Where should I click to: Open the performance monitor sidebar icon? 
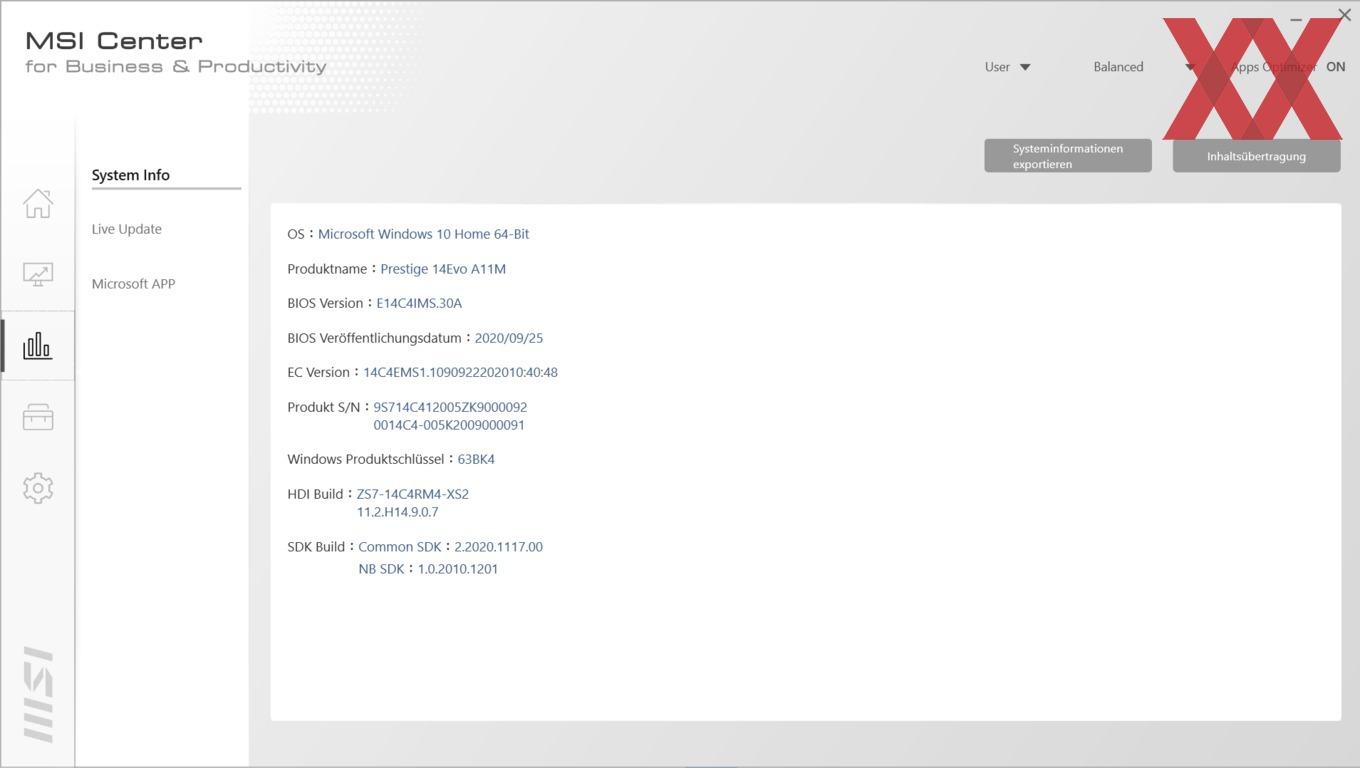click(38, 274)
